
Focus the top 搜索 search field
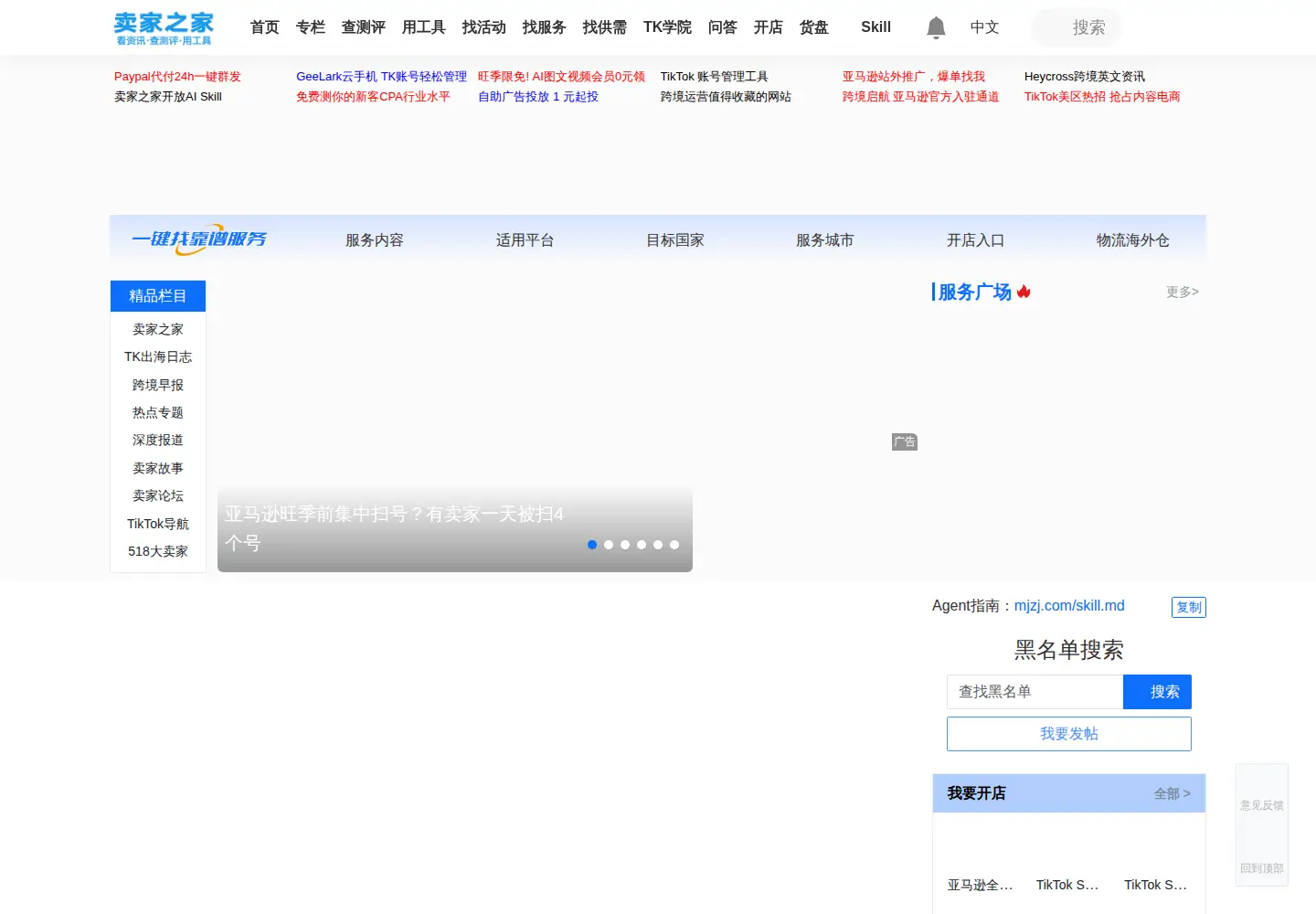tap(1077, 27)
